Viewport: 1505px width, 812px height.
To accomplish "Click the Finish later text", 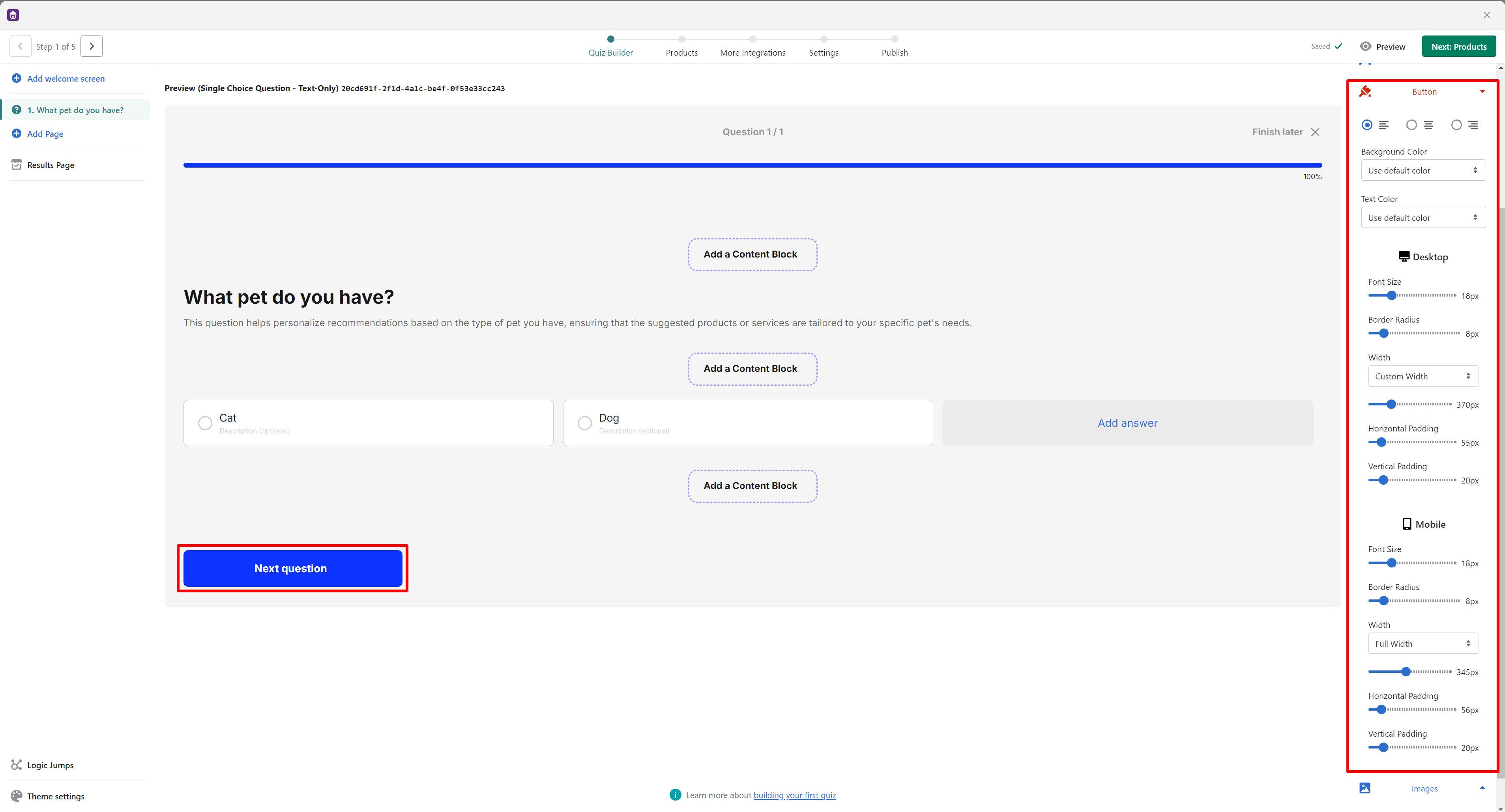I will point(1277,132).
